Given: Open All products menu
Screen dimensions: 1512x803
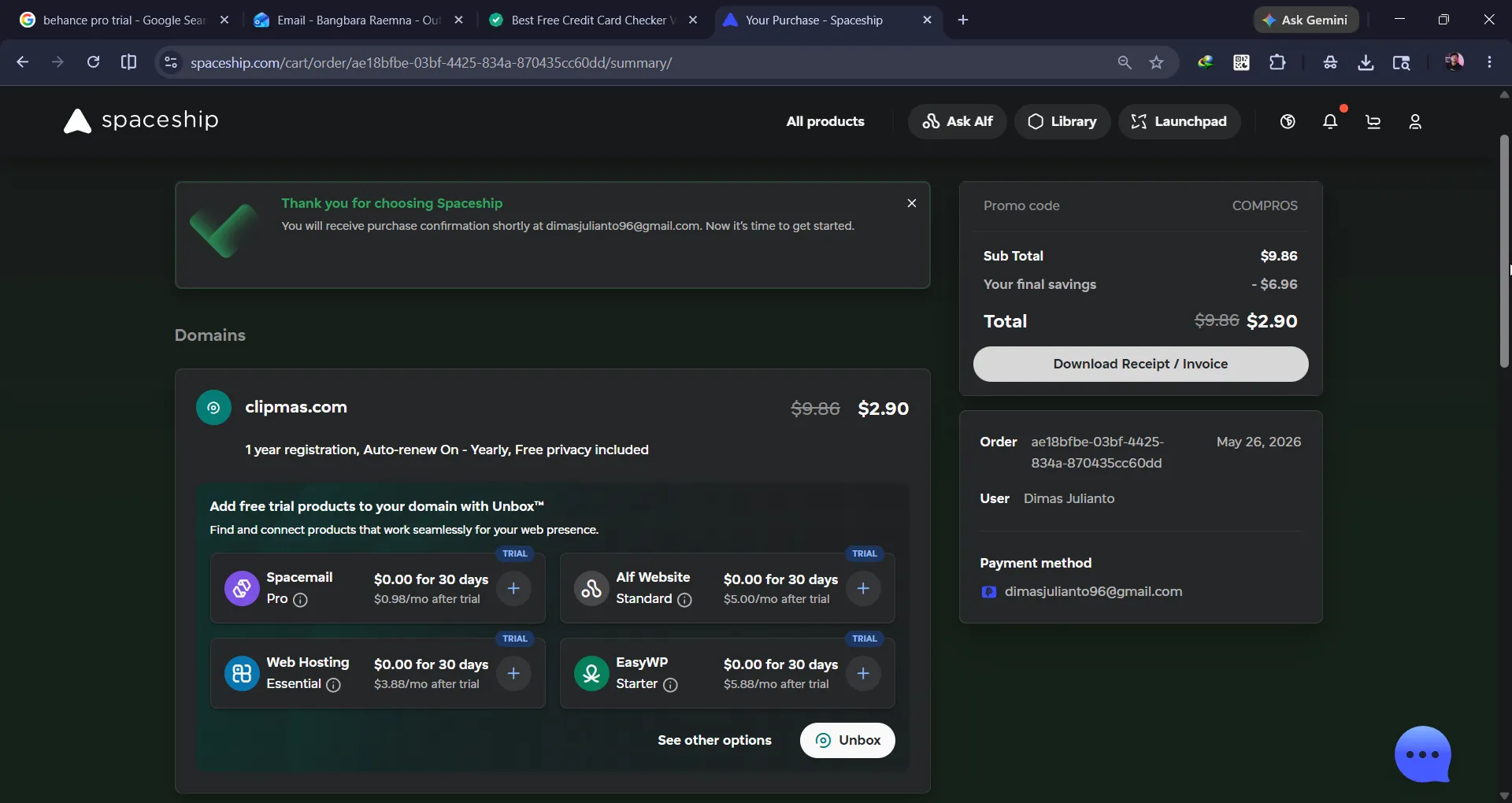Looking at the screenshot, I should click(x=825, y=121).
